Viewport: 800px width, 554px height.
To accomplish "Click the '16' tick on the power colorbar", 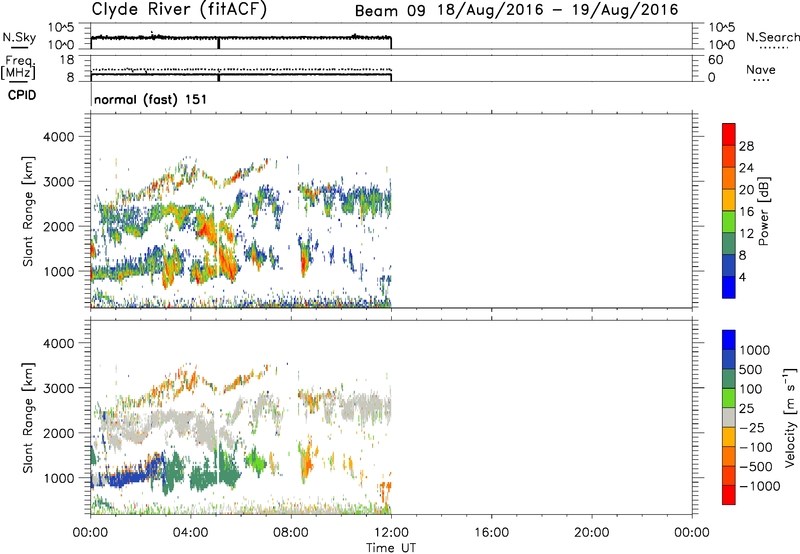I will pos(746,212).
